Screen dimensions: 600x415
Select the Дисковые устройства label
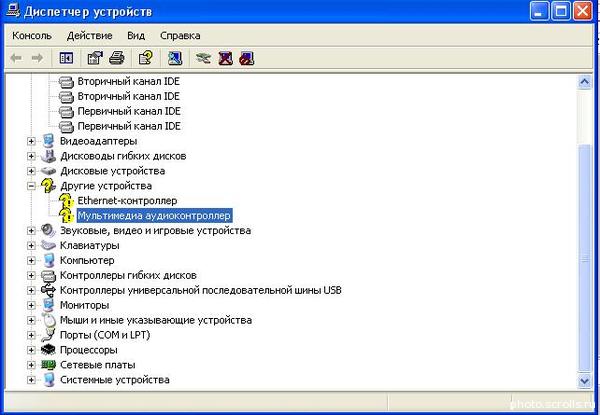[112, 171]
